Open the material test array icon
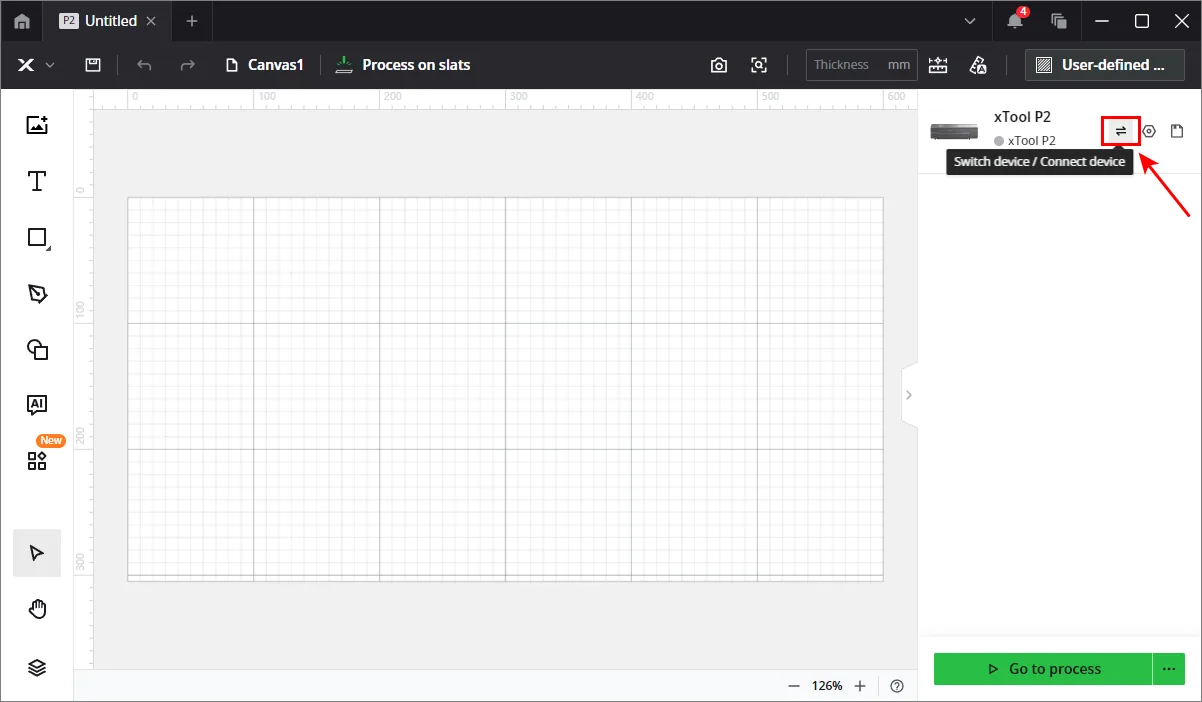 tap(979, 65)
